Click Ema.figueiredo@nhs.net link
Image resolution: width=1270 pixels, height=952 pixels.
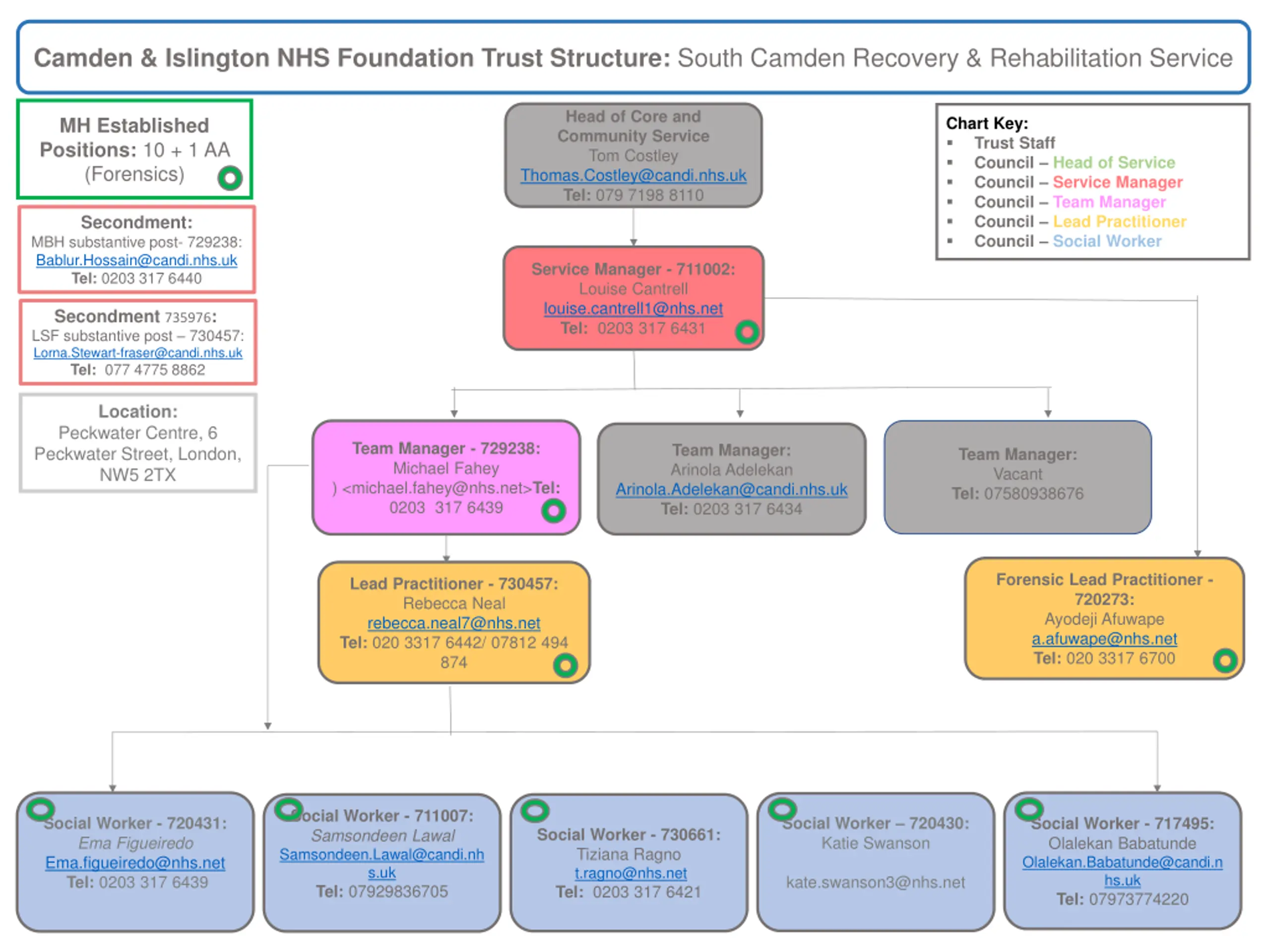(135, 862)
